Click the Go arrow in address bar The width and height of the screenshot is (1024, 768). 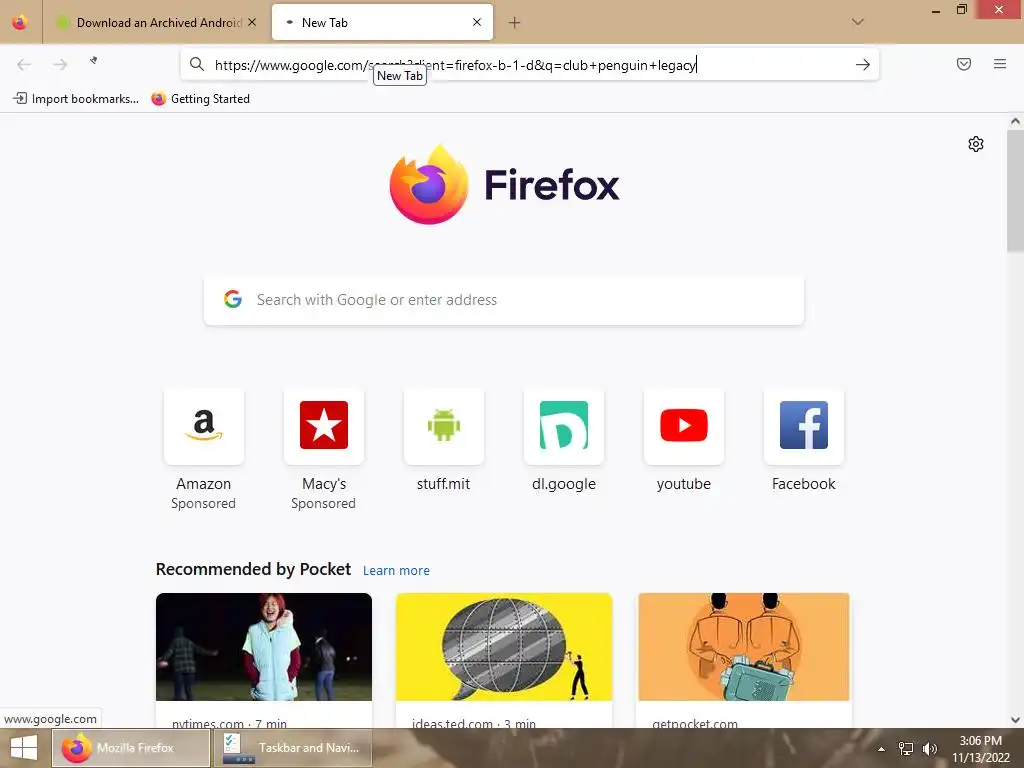point(863,65)
